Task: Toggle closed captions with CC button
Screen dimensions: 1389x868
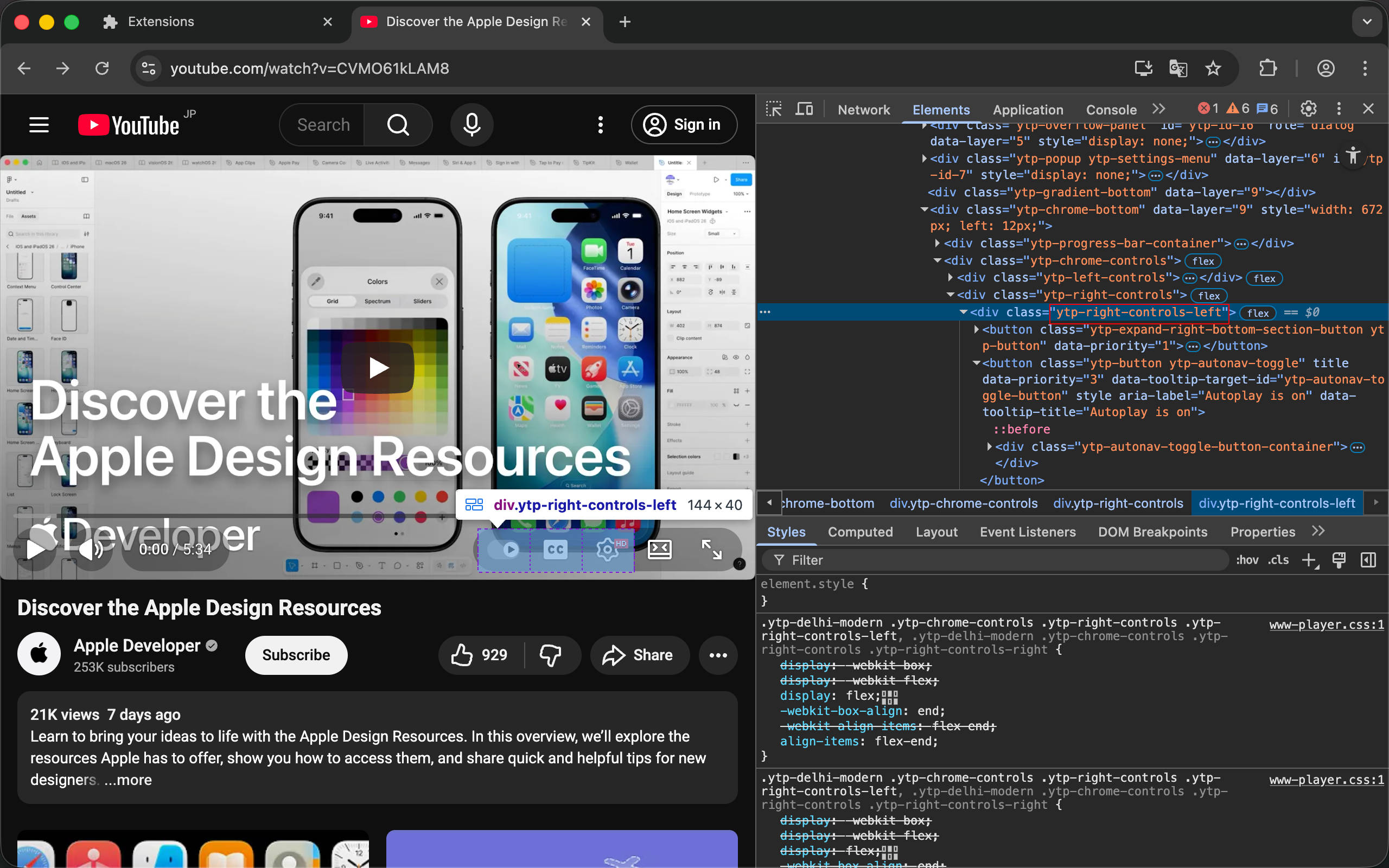Action: point(555,550)
